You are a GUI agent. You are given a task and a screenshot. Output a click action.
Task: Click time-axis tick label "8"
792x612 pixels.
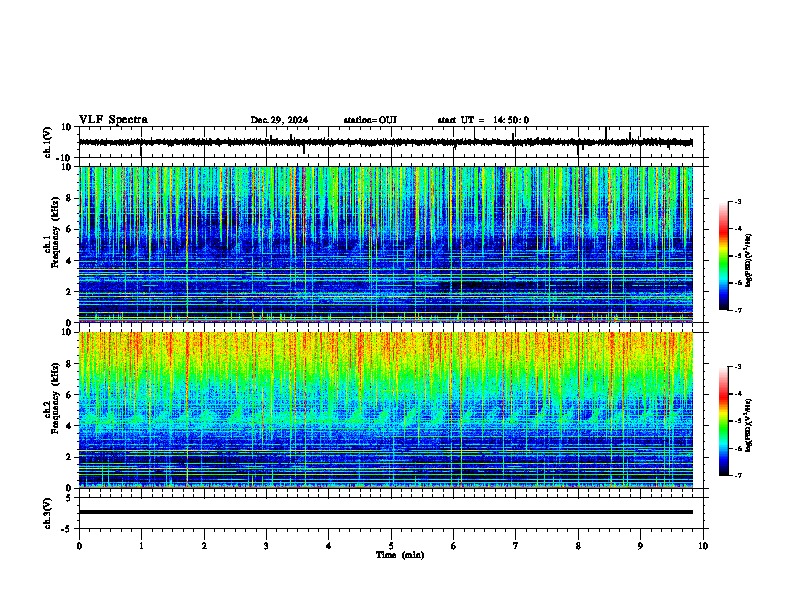coord(578,546)
